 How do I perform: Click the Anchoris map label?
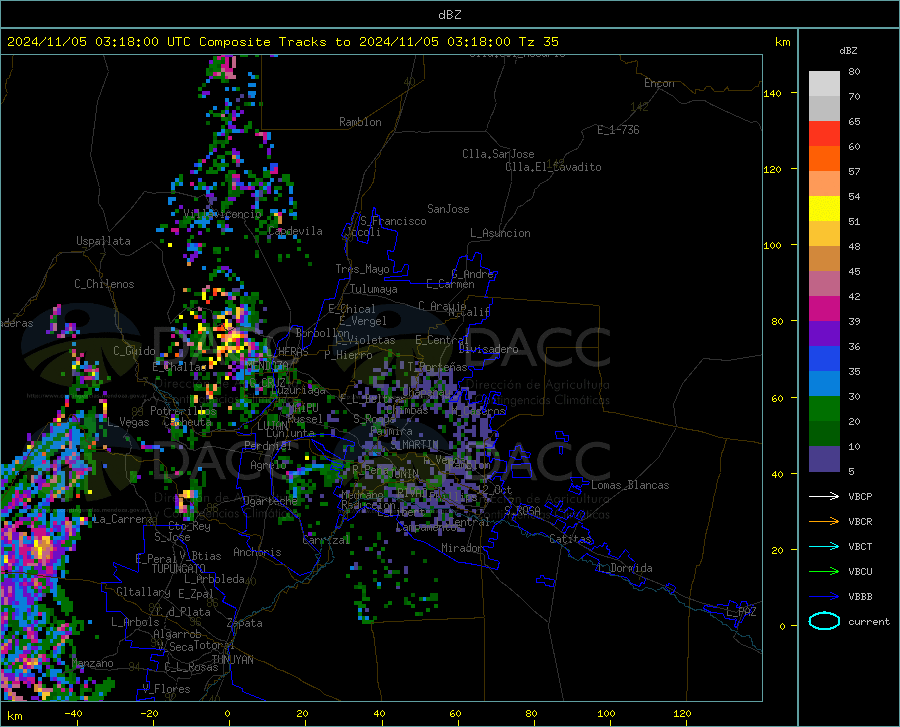pos(257,553)
